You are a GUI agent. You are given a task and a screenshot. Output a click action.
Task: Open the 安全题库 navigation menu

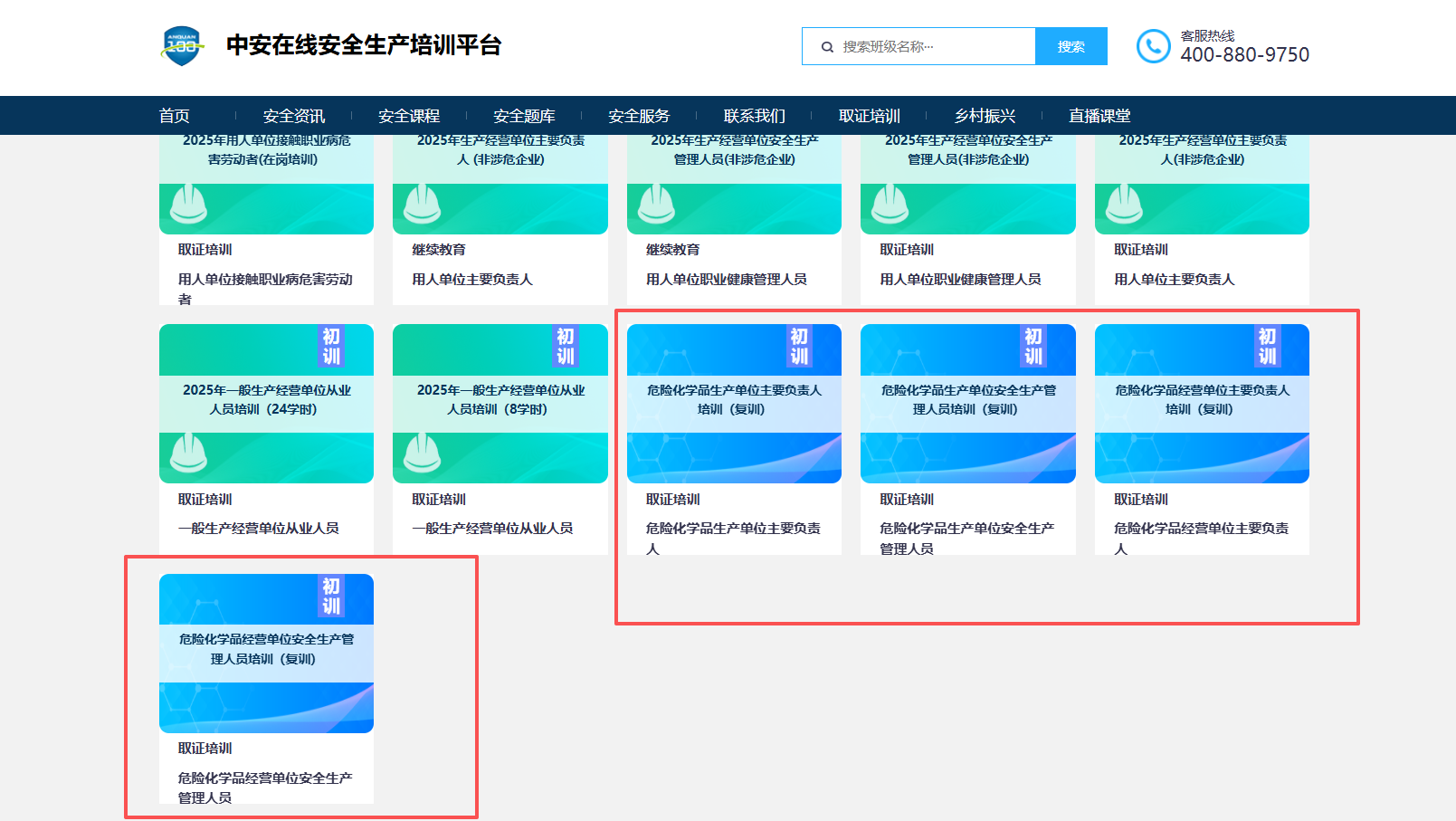524,116
